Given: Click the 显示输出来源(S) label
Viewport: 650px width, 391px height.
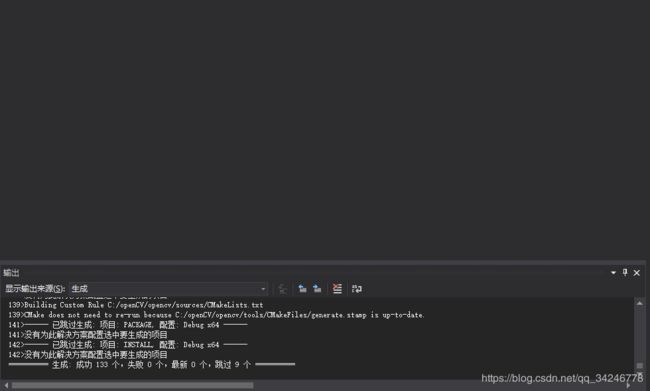Looking at the screenshot, I should 35,289.
